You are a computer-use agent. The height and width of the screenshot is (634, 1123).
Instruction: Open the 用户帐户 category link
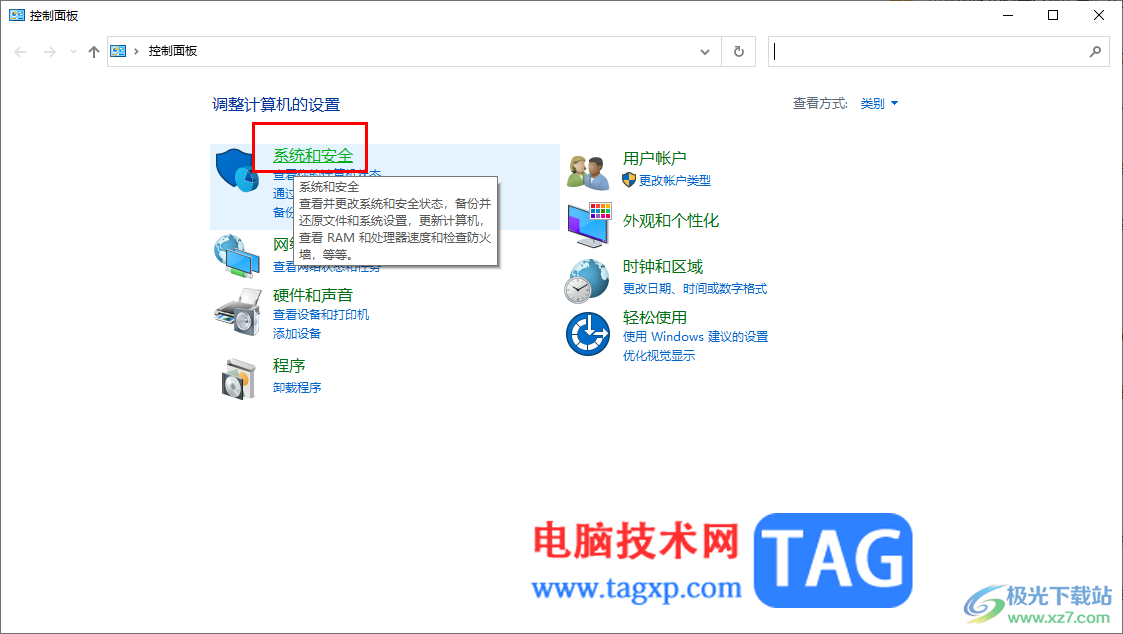tap(655, 158)
